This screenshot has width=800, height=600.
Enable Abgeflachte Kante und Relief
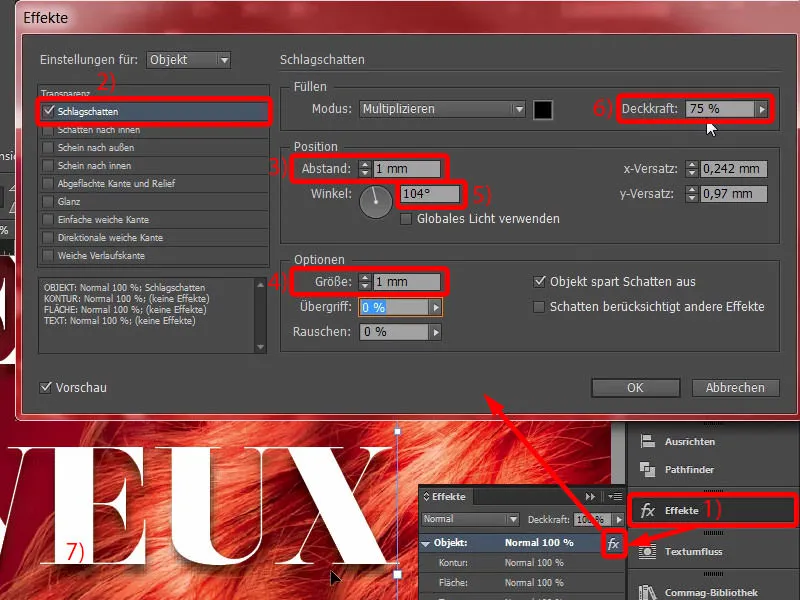click(48, 184)
